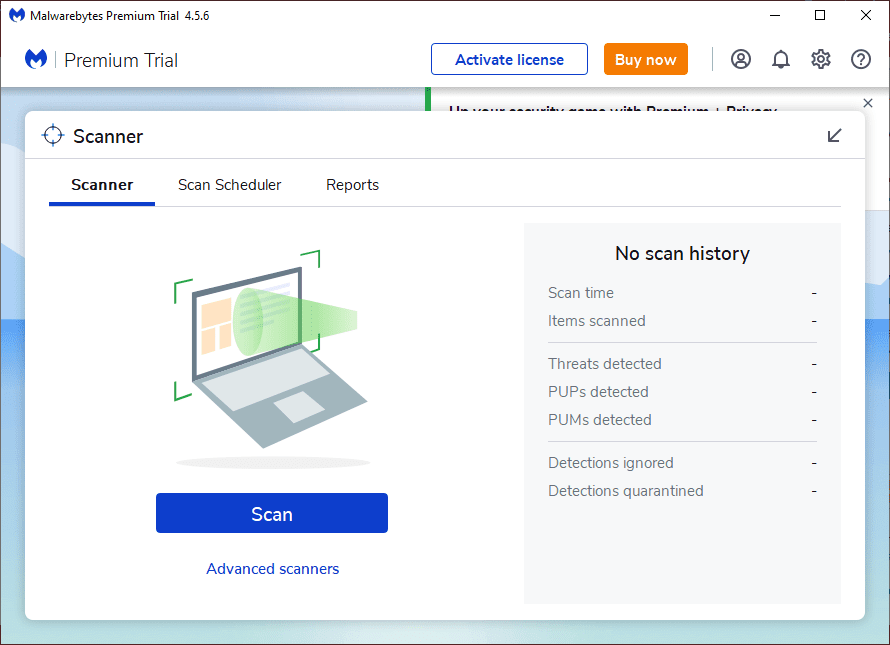Collapse the Scanner panel with arrow icon
Viewport: 890px width, 645px height.
pos(834,135)
